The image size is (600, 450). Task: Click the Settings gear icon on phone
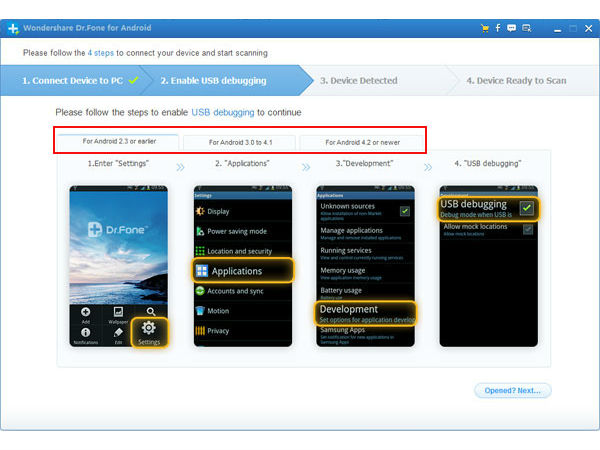[x=149, y=328]
